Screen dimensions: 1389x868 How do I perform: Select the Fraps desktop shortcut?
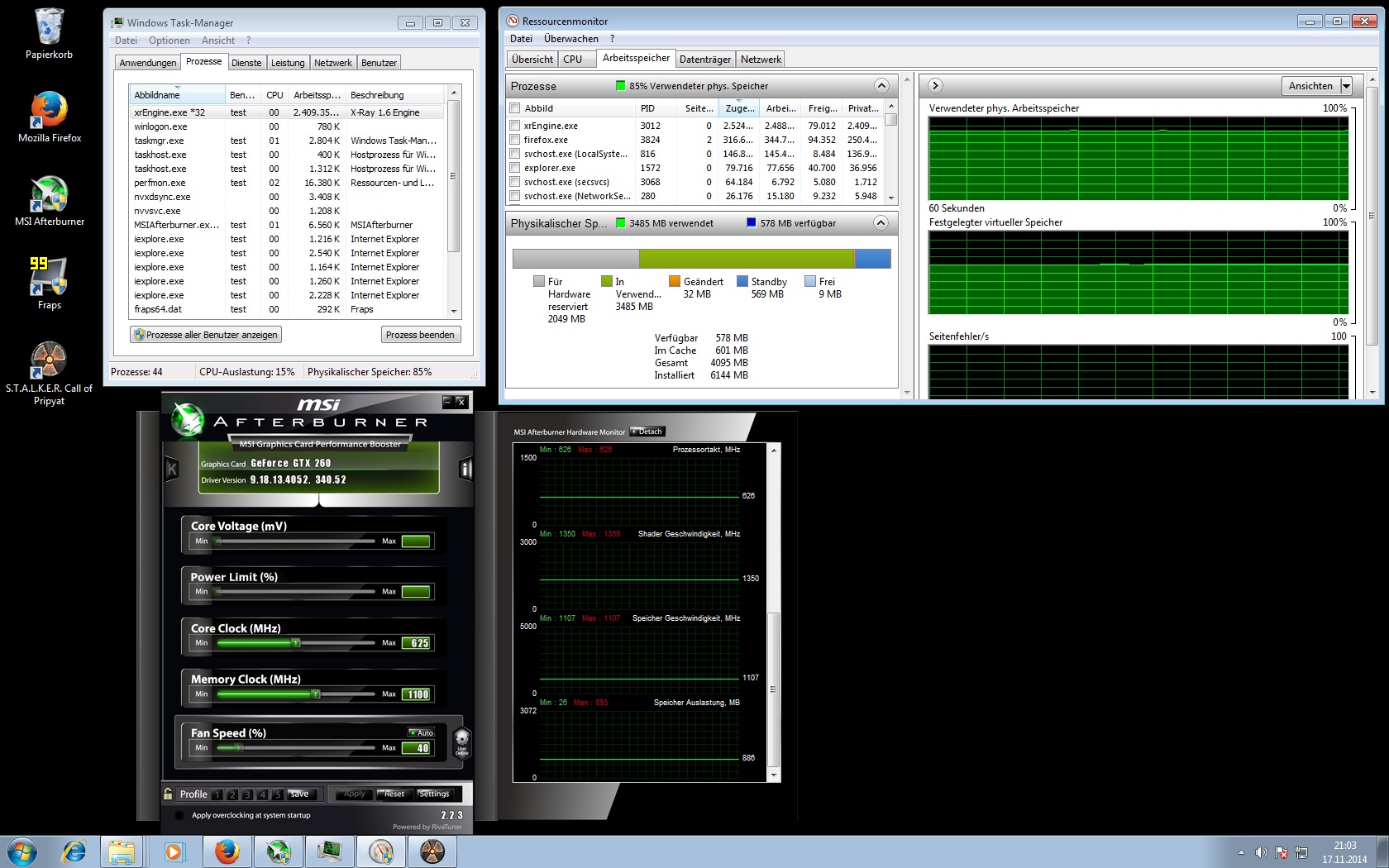(x=49, y=284)
